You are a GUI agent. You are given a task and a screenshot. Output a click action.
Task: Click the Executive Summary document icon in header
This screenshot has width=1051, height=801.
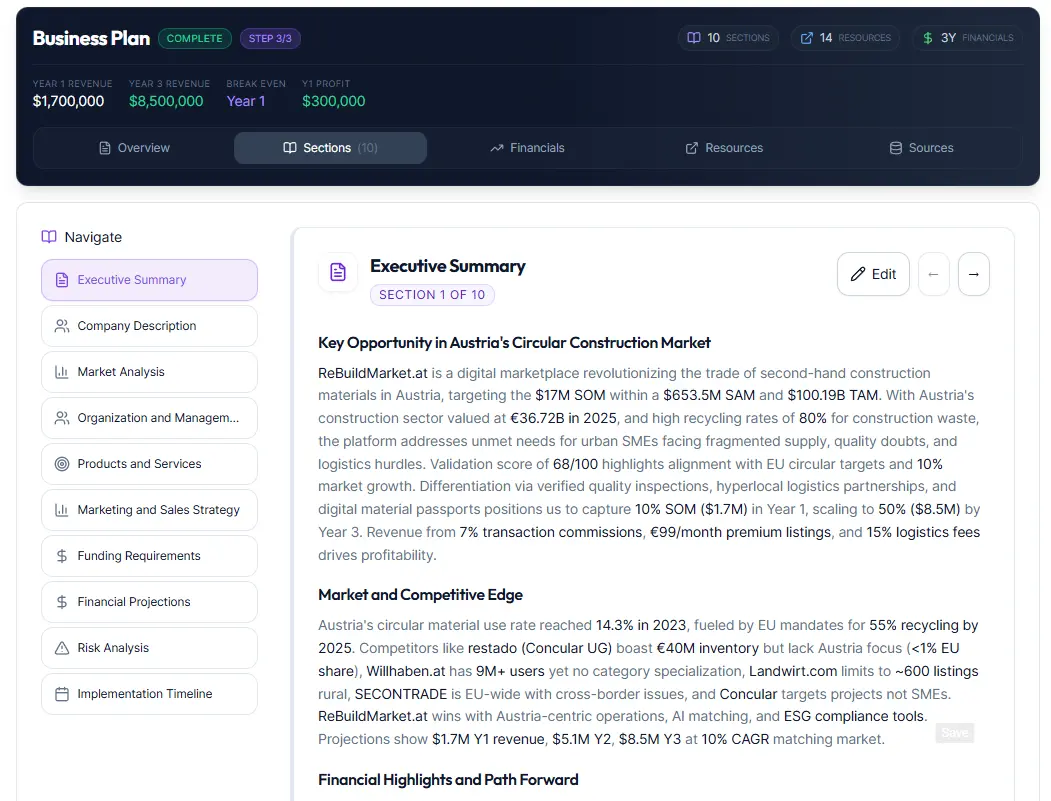point(338,272)
